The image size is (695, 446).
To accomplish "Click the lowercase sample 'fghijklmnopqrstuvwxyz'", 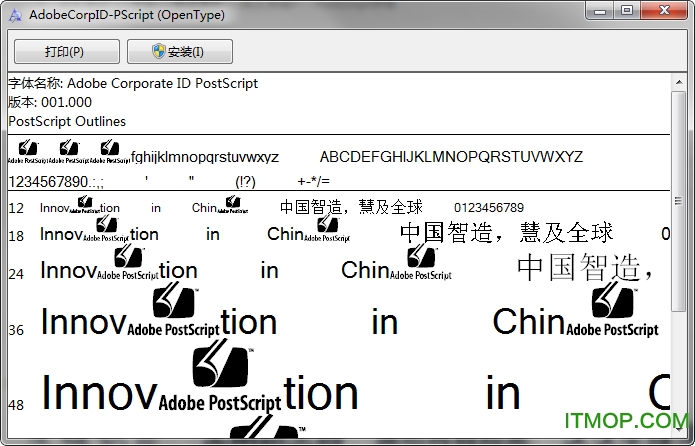I will pyautogui.click(x=205, y=157).
